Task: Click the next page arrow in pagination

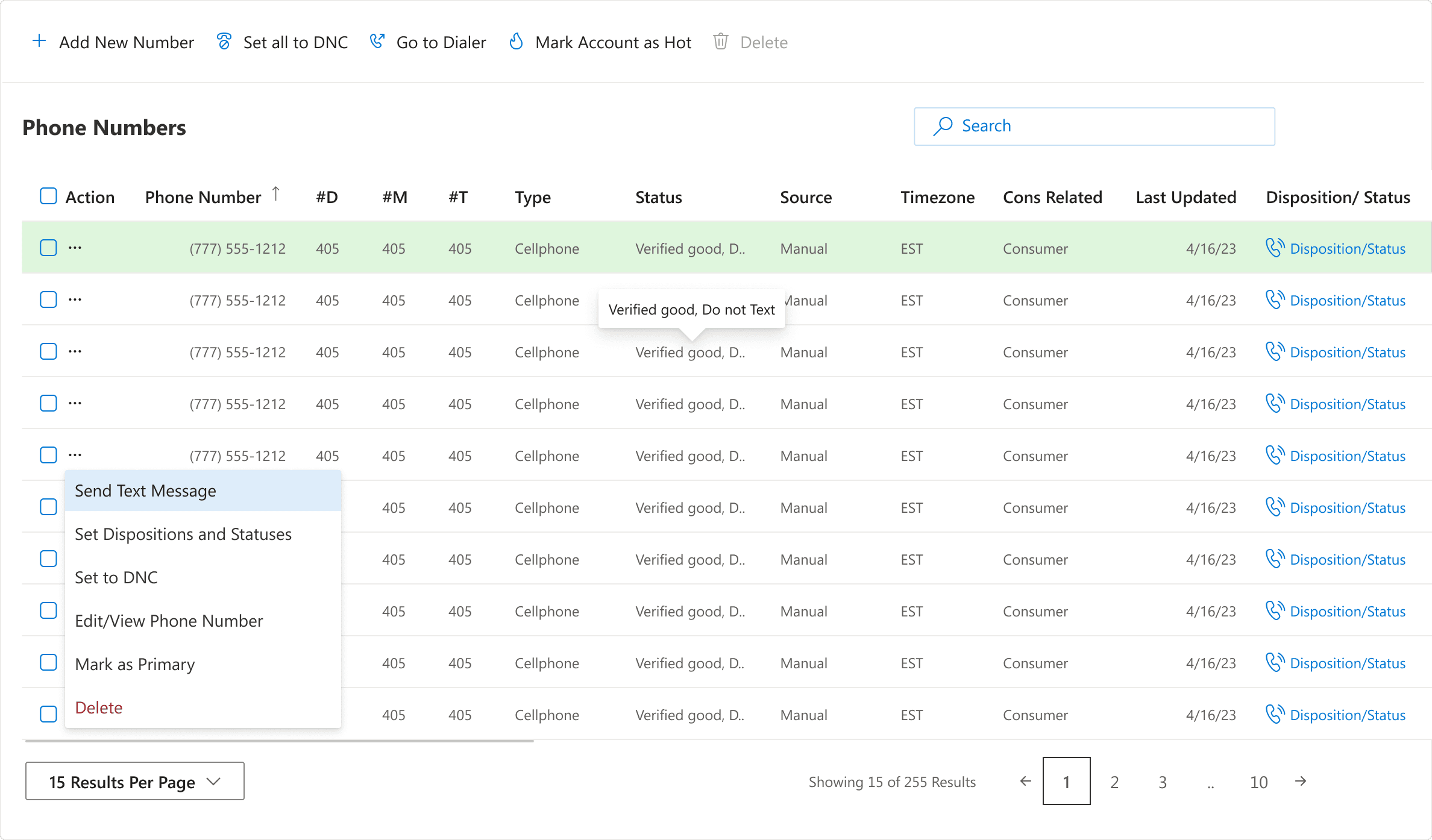Action: (x=1301, y=782)
